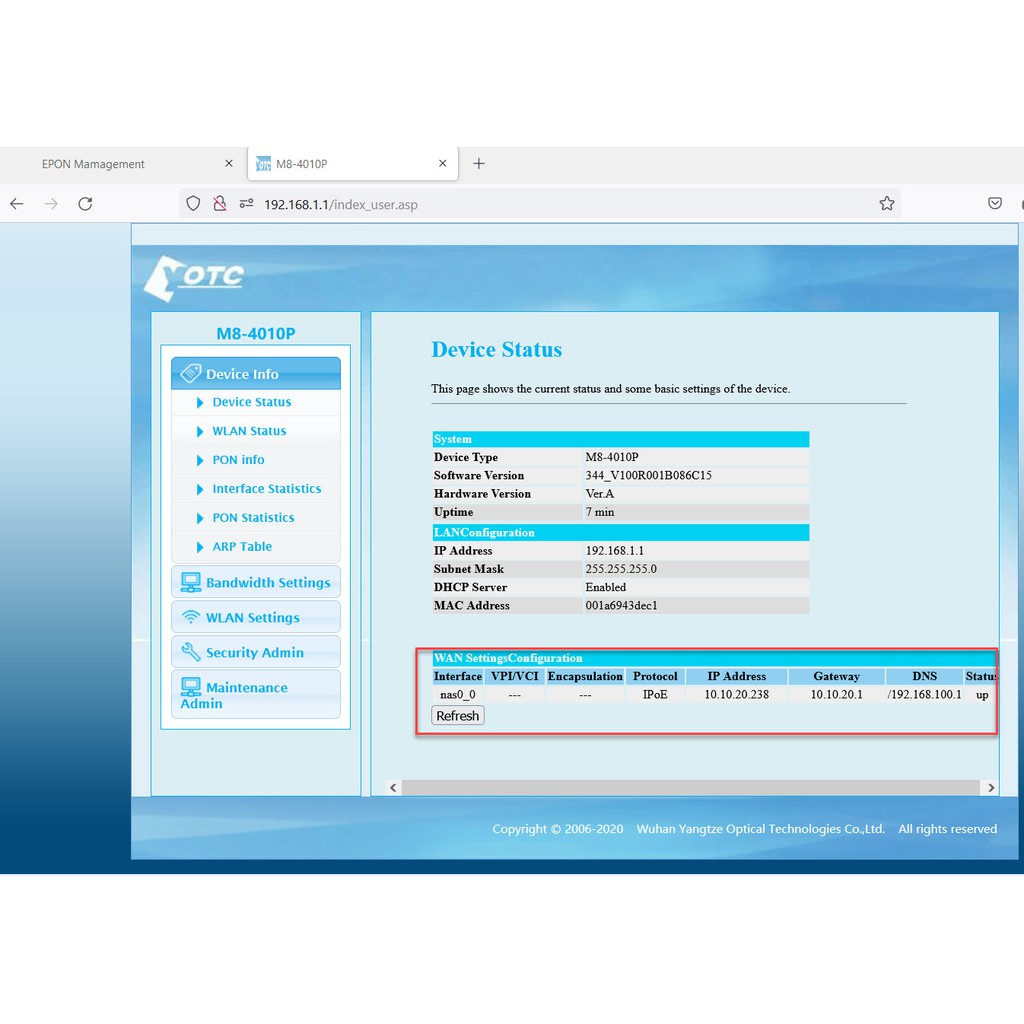Image resolution: width=1024 pixels, height=1024 pixels.
Task: Click the shield tracking protection icon
Action: (x=194, y=204)
